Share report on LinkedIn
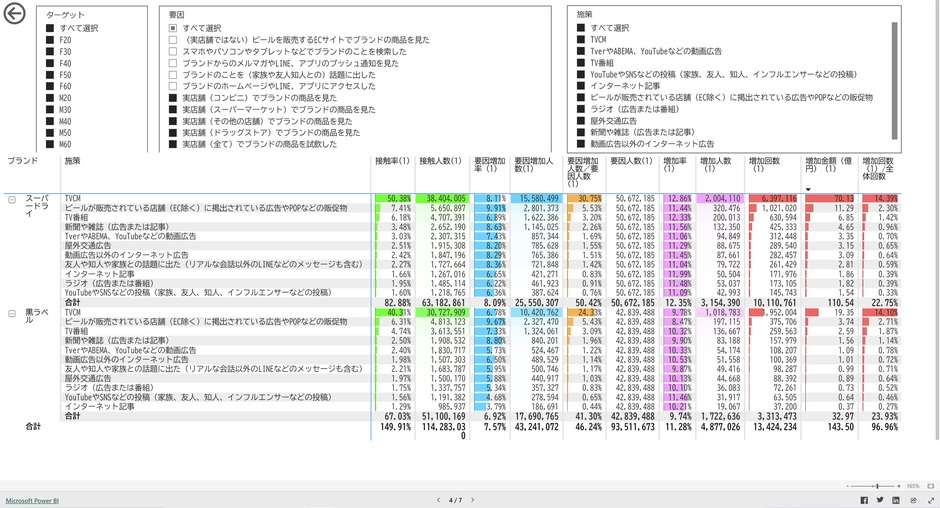 click(x=896, y=500)
